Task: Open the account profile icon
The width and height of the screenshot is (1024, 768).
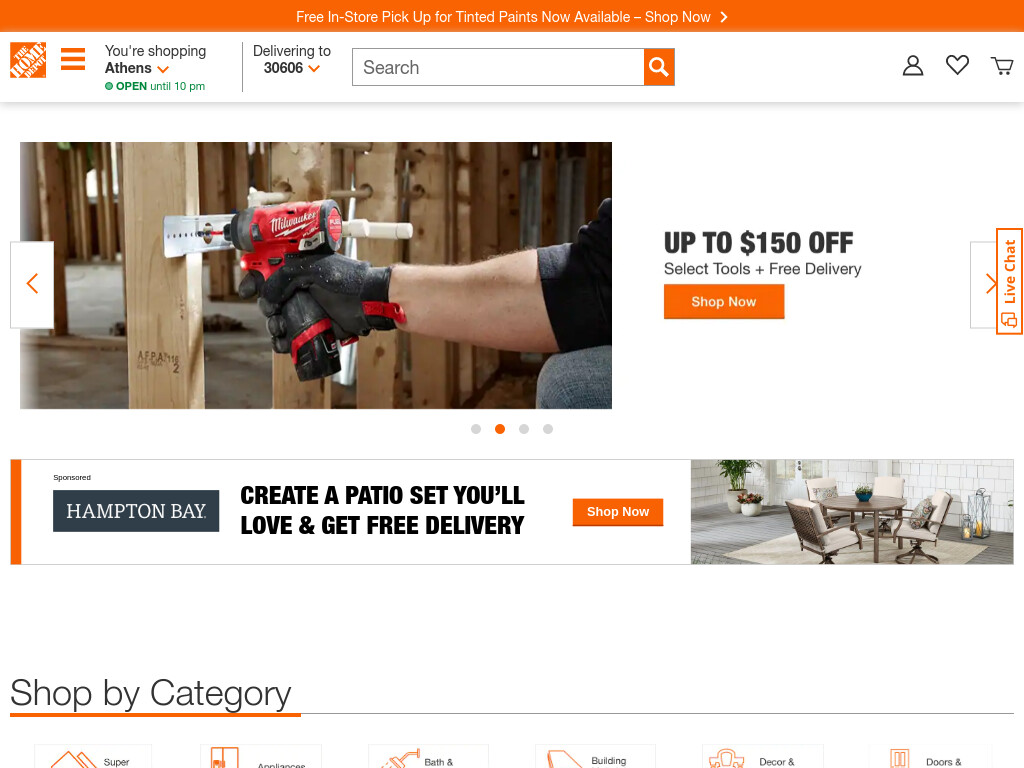Action: (x=912, y=65)
